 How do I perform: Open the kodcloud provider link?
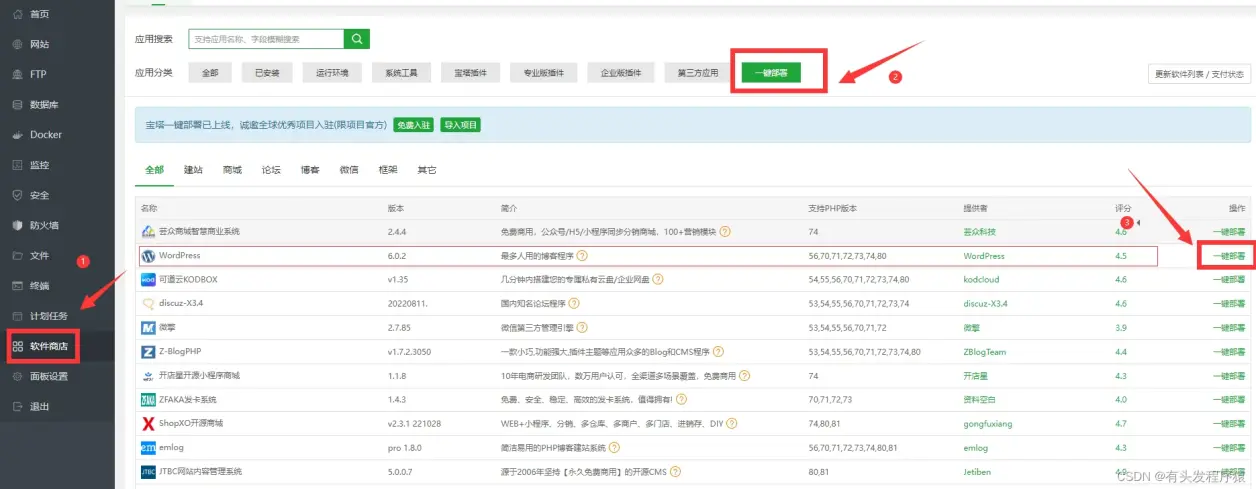tap(981, 280)
